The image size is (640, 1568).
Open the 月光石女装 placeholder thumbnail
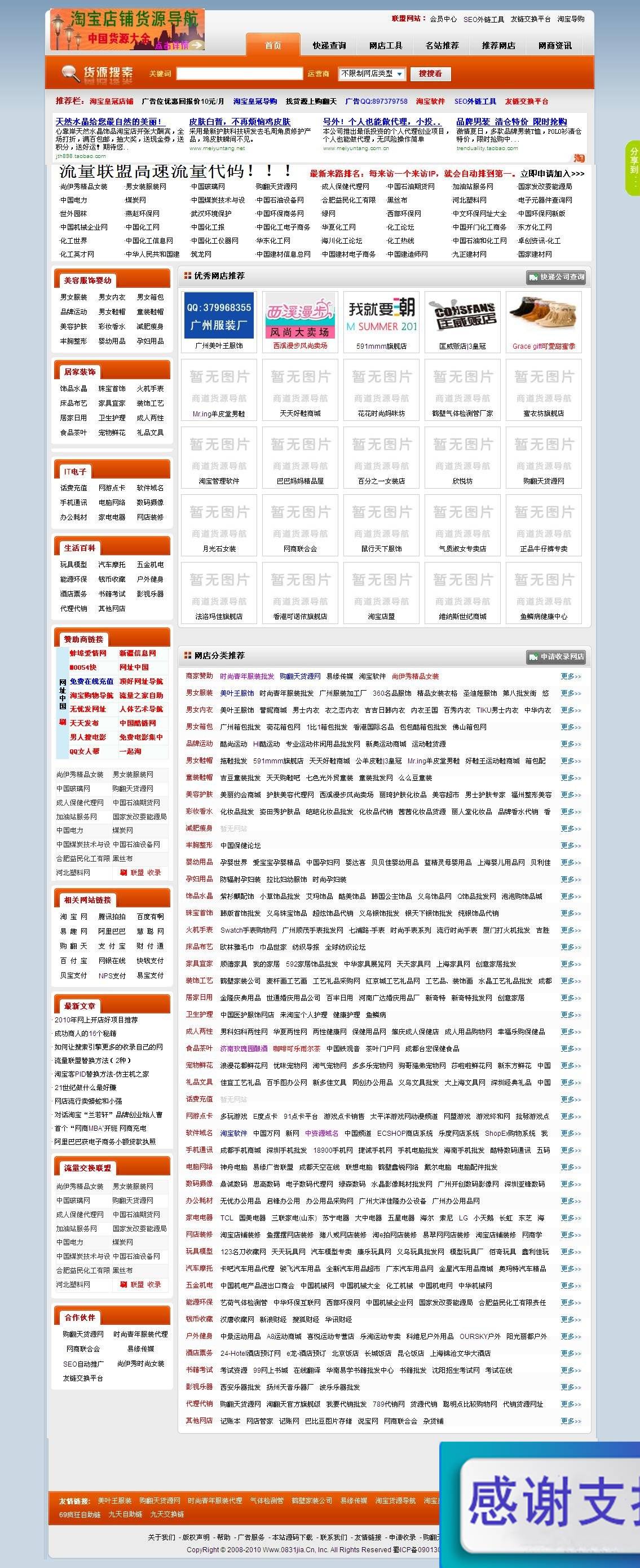pos(219,525)
